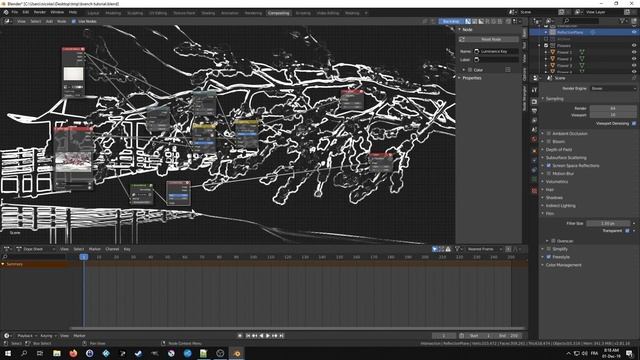Screen dimensions: 640x360
Task: Click the Flower 1 mesh object icon
Action: pyautogui.click(x=553, y=52)
